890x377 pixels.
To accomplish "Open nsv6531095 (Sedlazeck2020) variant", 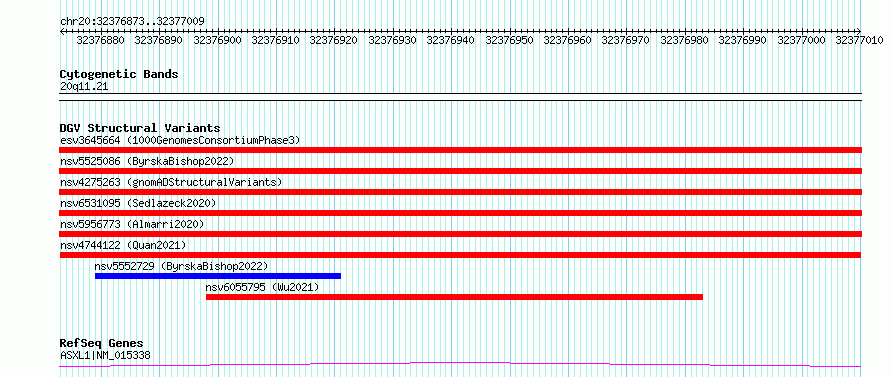I will point(138,203).
